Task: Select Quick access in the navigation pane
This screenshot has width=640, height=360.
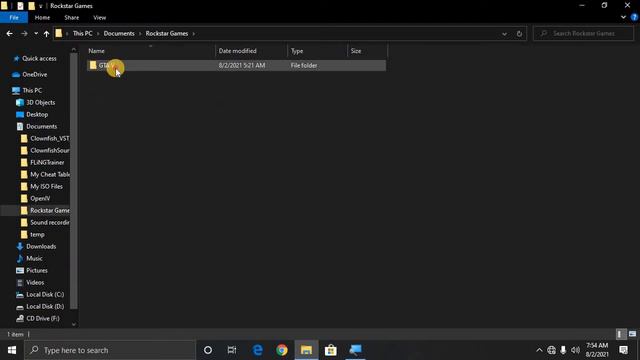Action: [x=39, y=58]
